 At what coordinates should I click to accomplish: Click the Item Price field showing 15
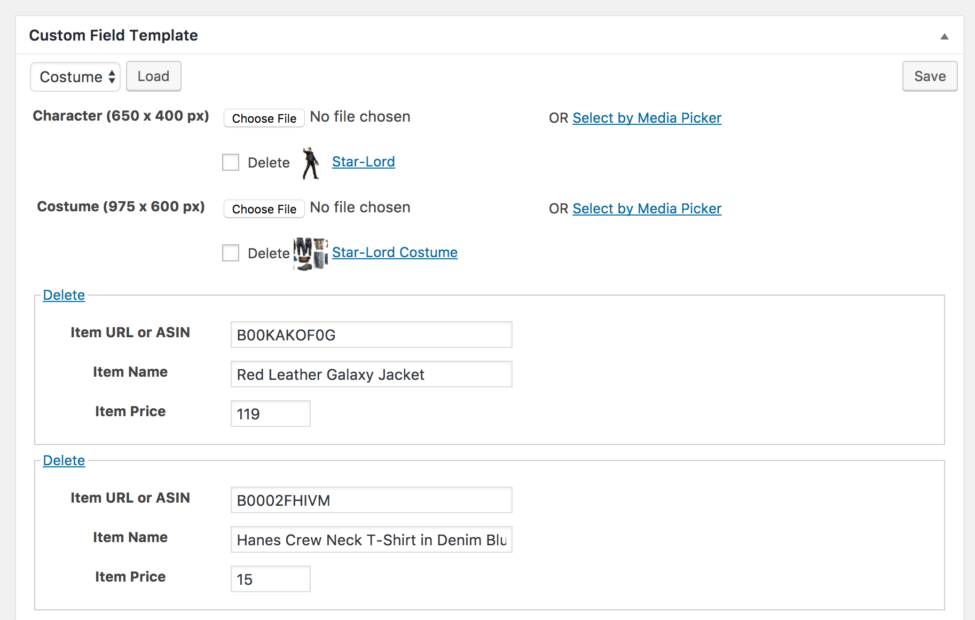[x=270, y=579]
